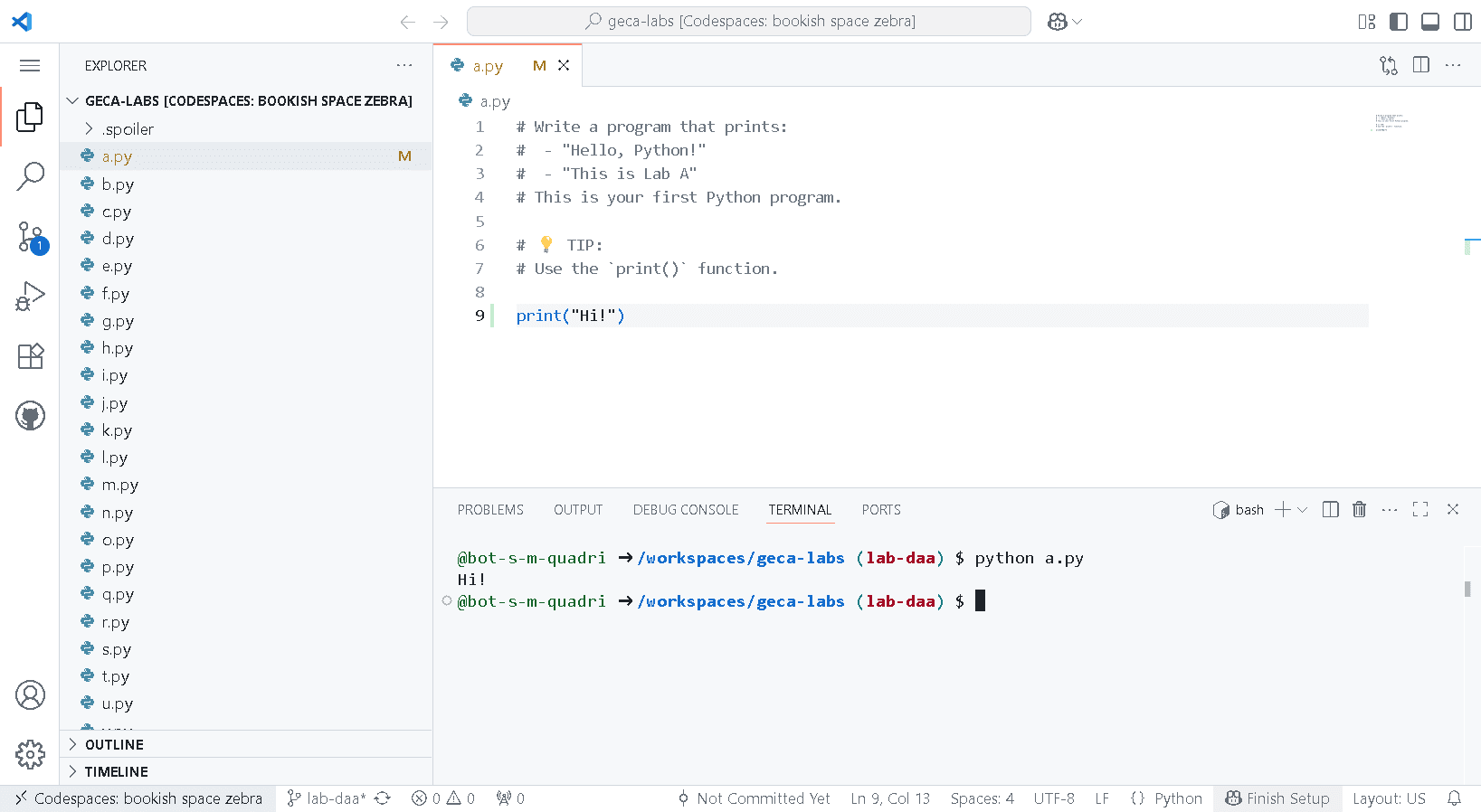Screen dimensions: 1481x812
Task: Expand the TIMELINE section
Action: 245,771
